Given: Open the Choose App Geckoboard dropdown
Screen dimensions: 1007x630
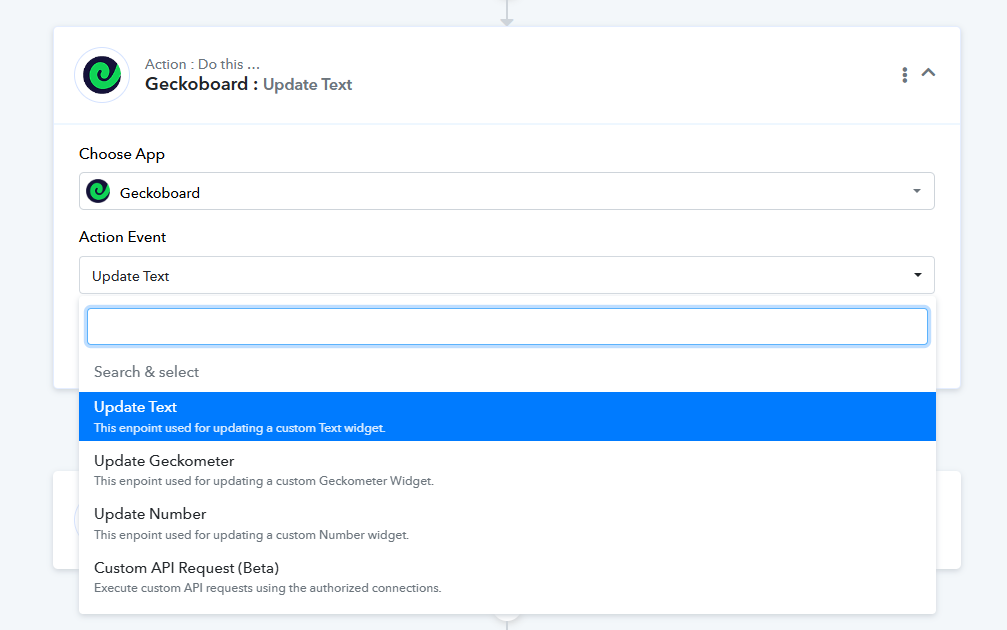Looking at the screenshot, I should coord(506,191).
